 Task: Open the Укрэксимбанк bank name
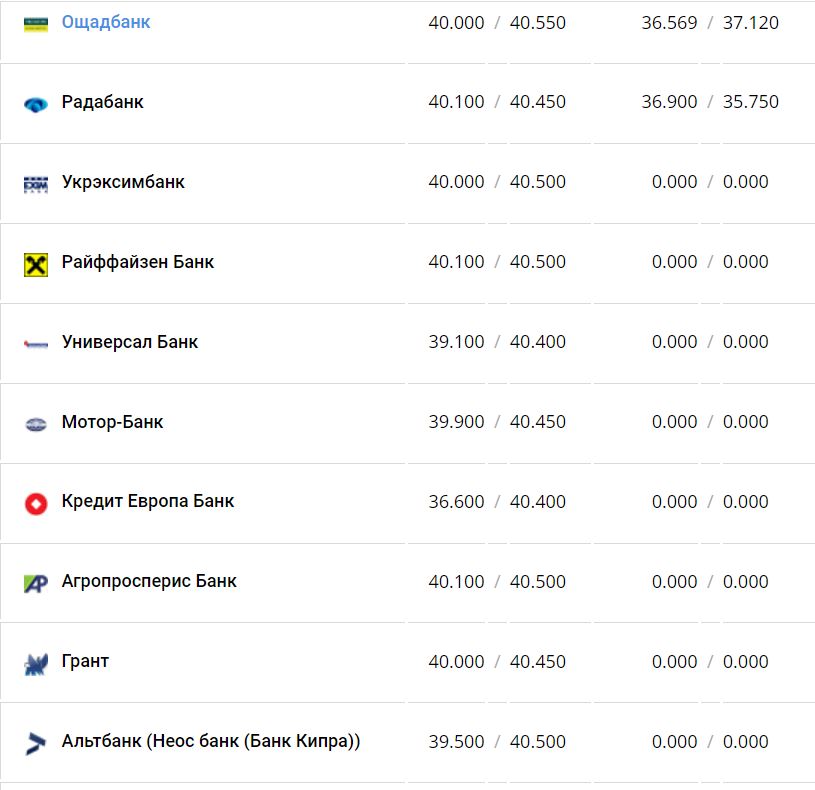click(x=123, y=182)
